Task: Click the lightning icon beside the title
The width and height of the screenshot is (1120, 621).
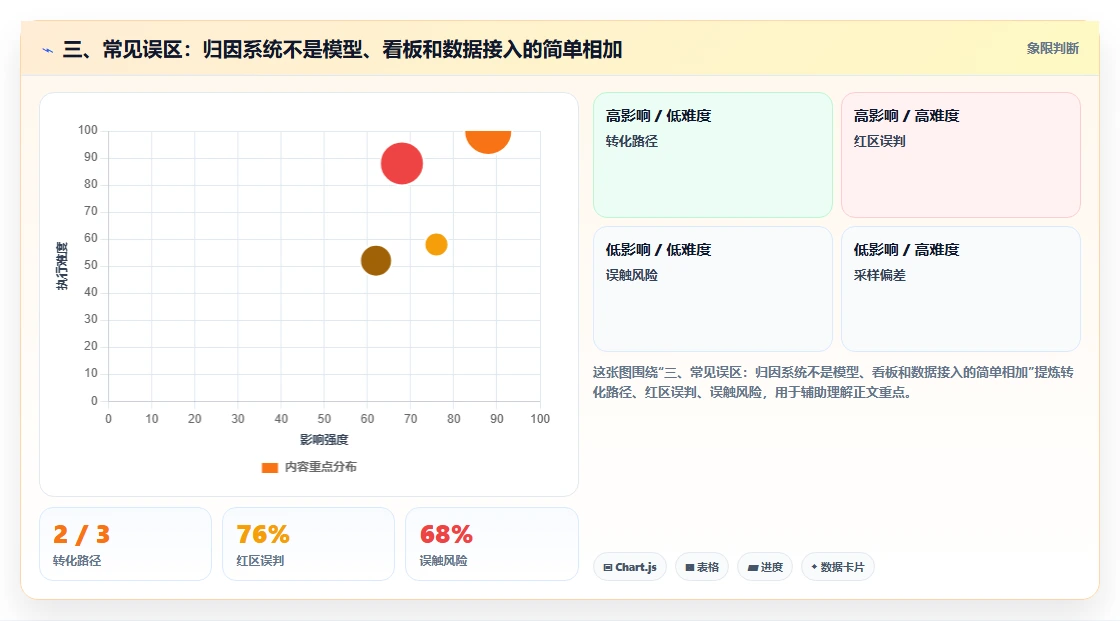Action: coord(48,50)
